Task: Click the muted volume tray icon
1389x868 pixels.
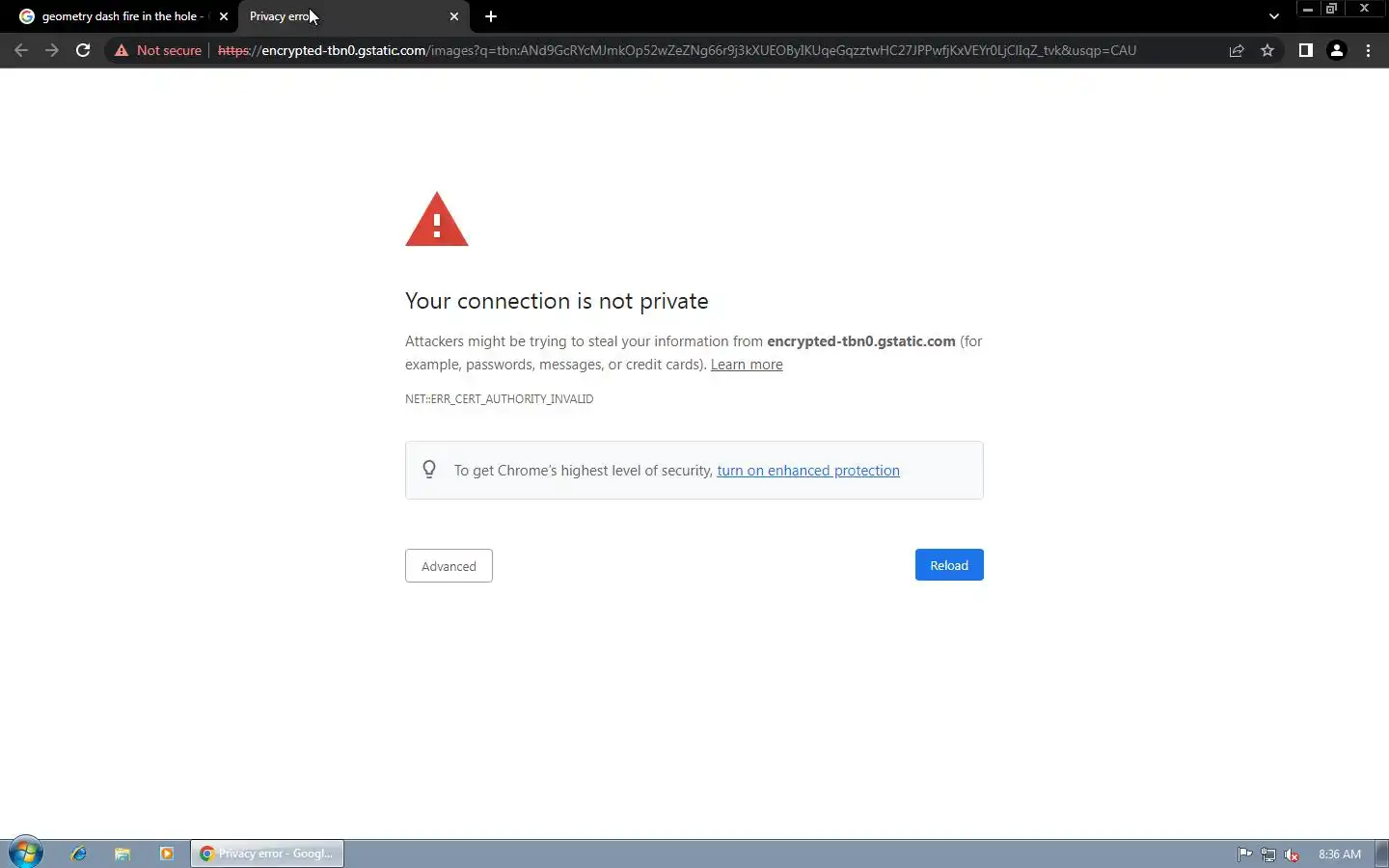Action: click(x=1292, y=854)
